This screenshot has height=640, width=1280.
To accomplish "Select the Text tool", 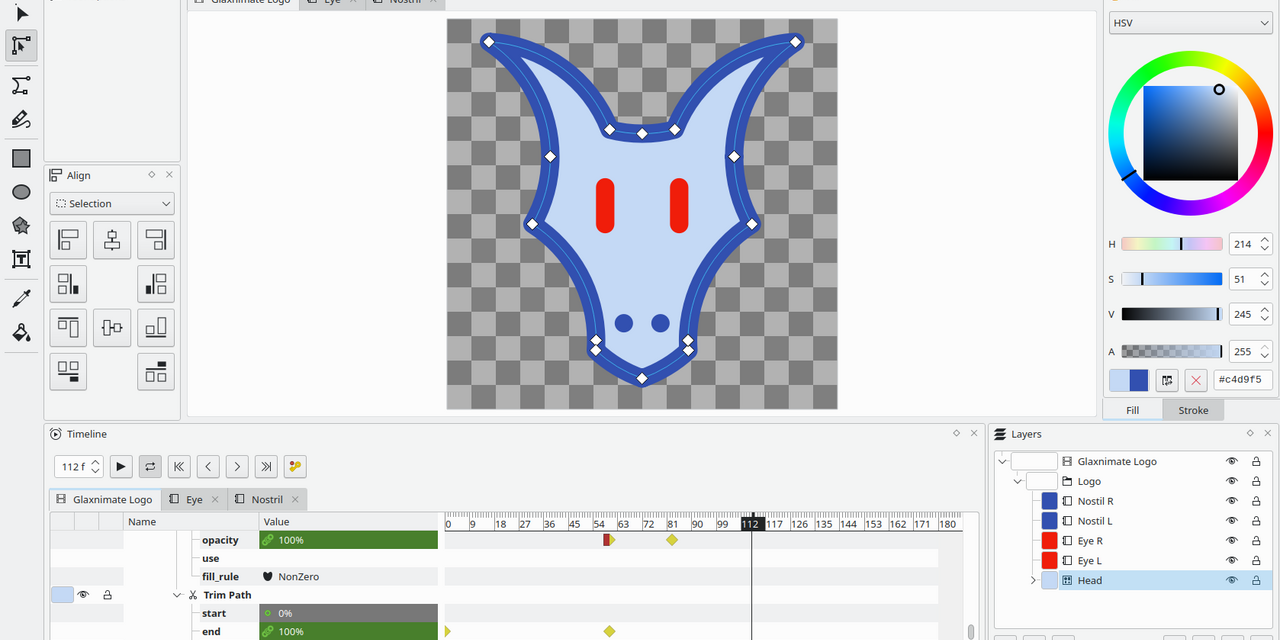I will tap(21, 260).
